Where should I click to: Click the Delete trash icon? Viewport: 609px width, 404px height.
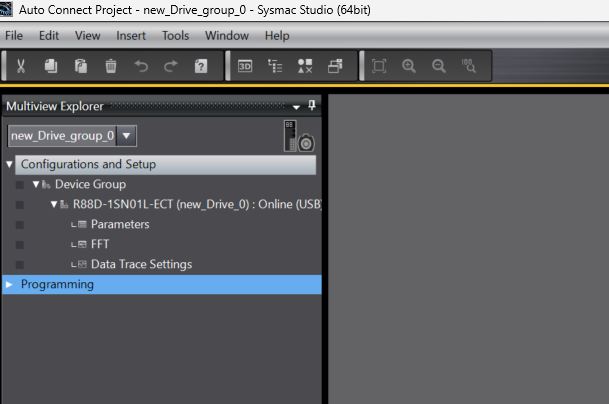(x=111, y=66)
